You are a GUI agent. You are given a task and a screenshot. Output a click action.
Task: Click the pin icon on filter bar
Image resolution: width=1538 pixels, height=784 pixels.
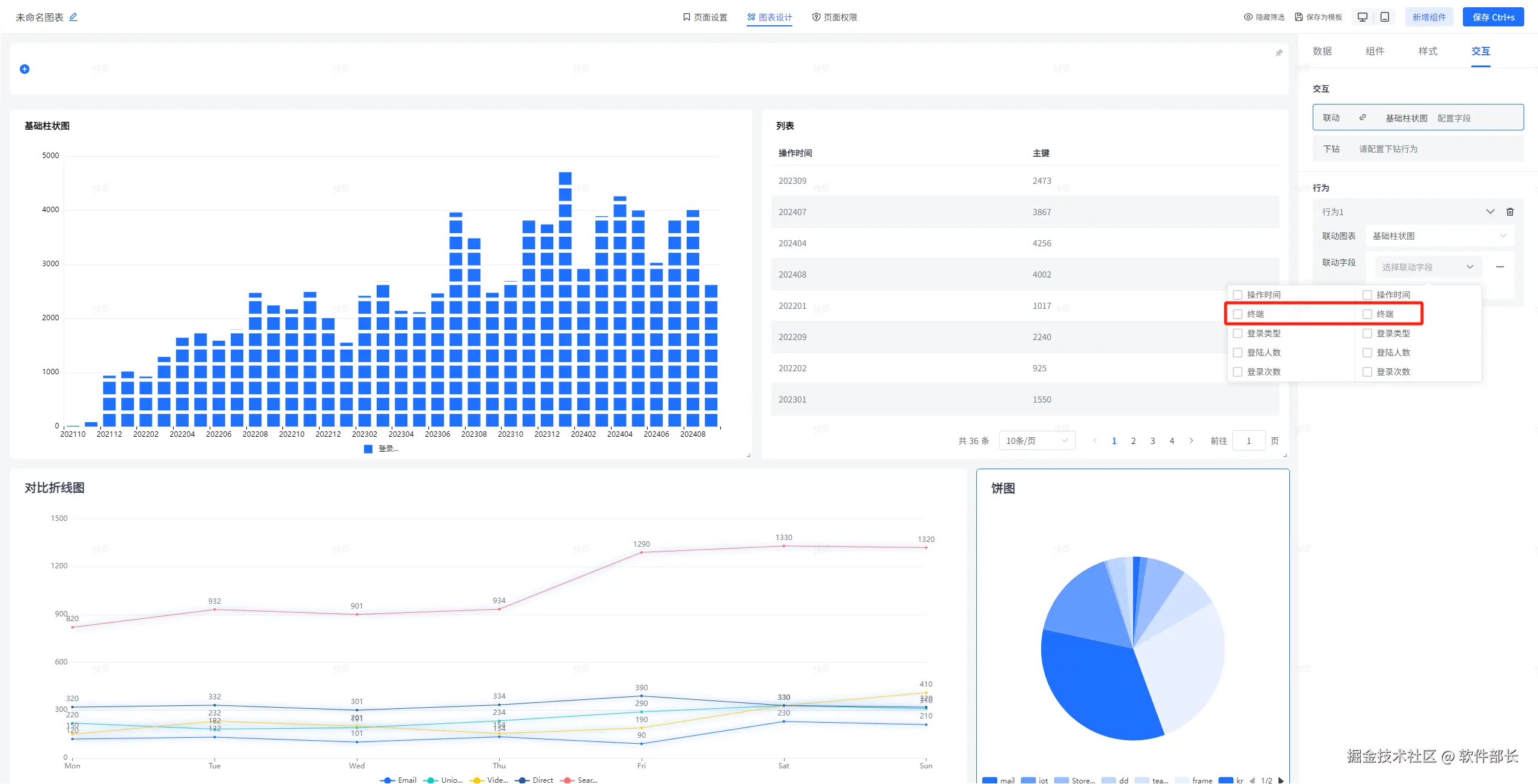(x=1279, y=53)
